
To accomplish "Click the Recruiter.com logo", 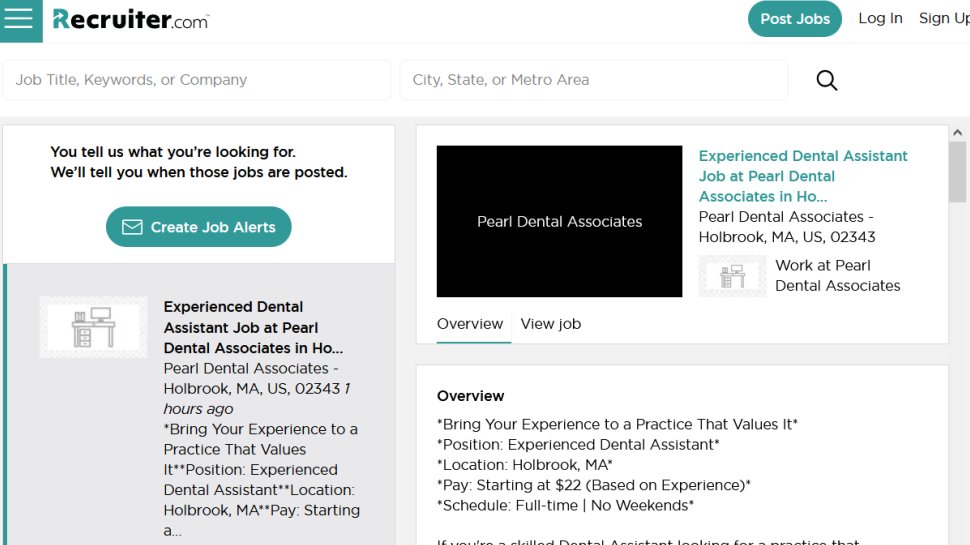I will point(131,20).
